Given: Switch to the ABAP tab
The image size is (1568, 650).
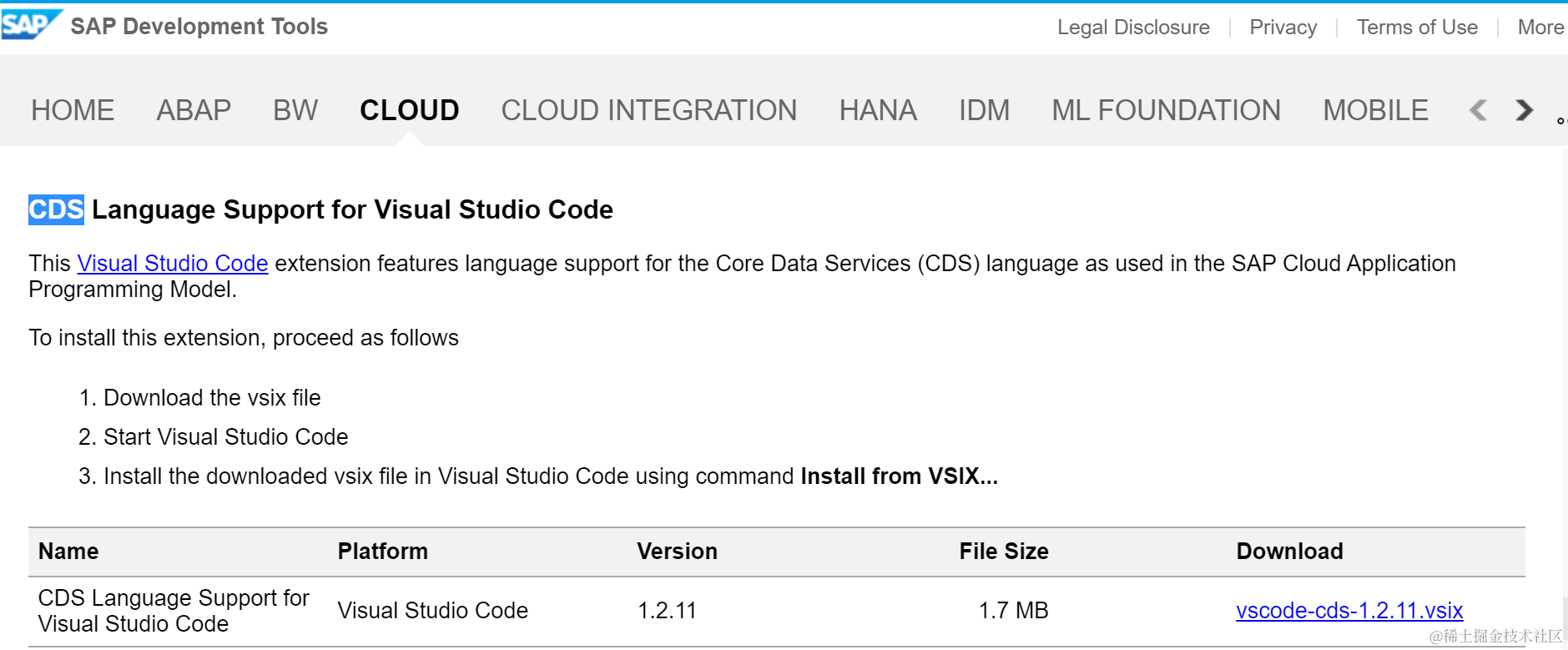Looking at the screenshot, I should point(194,110).
